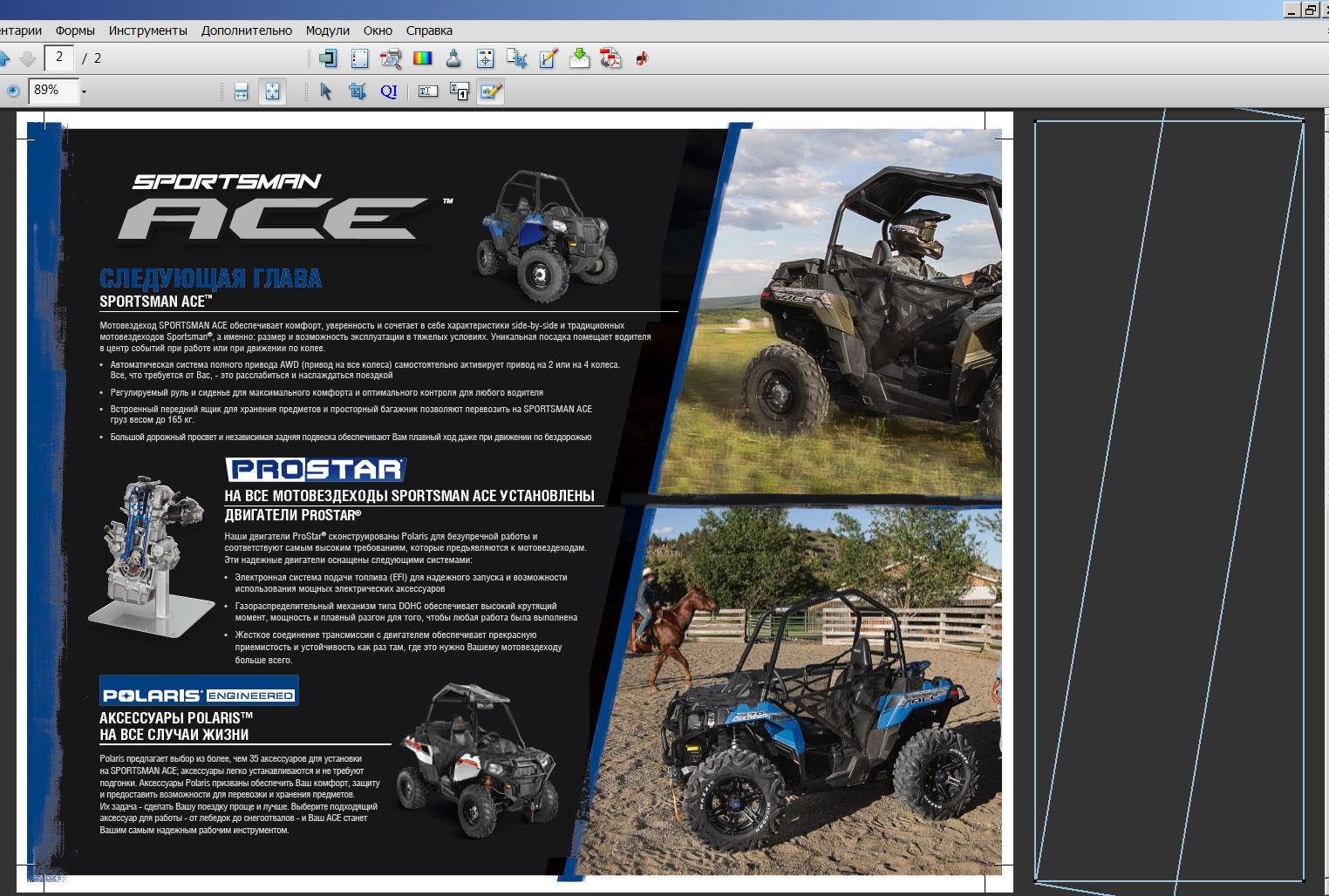Screen dimensions: 1329x896
Task: Open the Окно menu
Action: pos(378,31)
